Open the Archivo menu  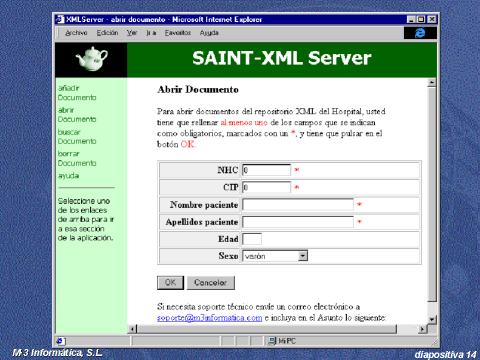click(76, 33)
